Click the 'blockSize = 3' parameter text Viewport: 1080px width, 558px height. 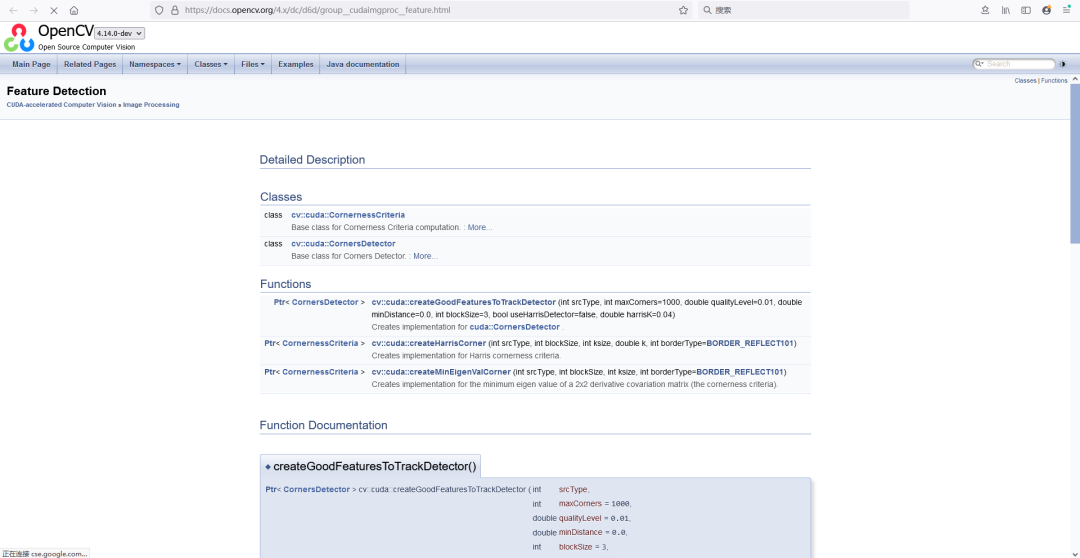point(583,547)
